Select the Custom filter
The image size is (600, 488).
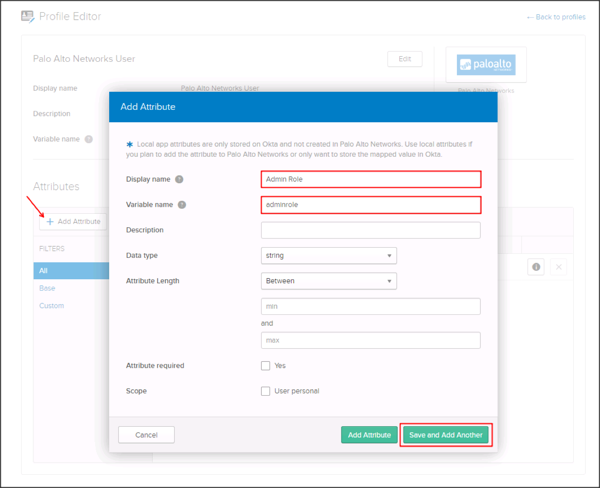click(x=51, y=306)
